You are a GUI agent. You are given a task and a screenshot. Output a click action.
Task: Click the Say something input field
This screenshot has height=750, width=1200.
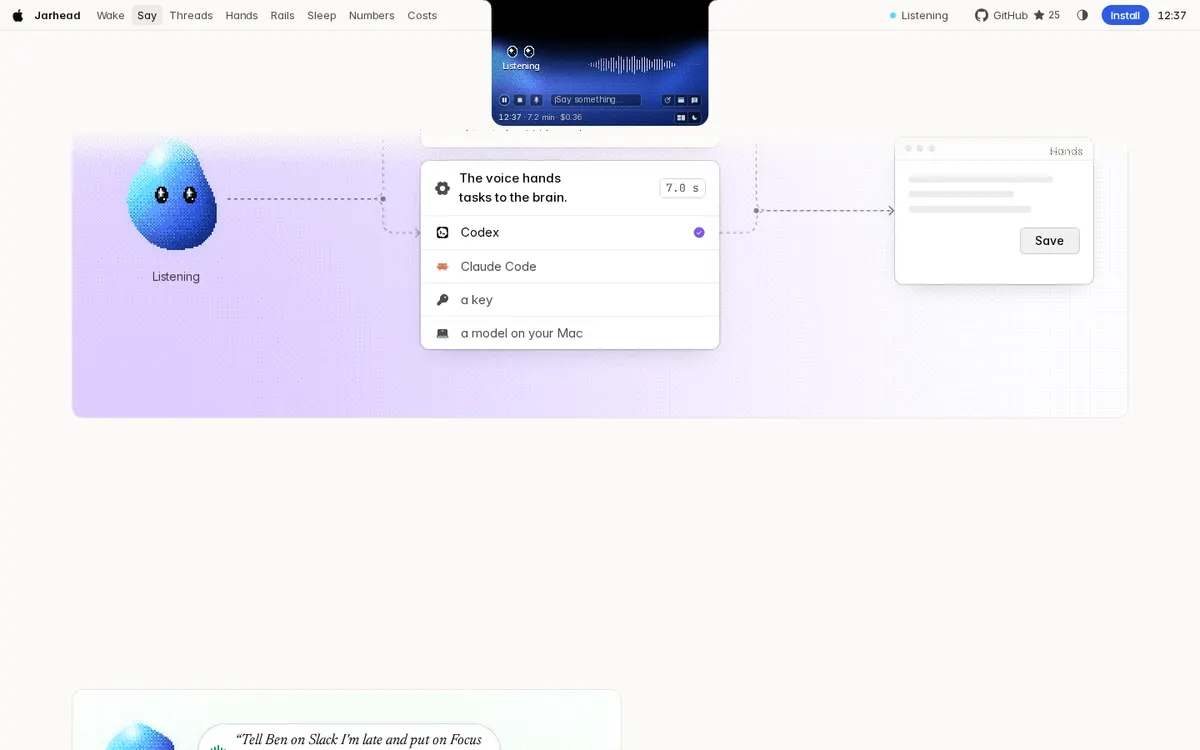coord(596,100)
